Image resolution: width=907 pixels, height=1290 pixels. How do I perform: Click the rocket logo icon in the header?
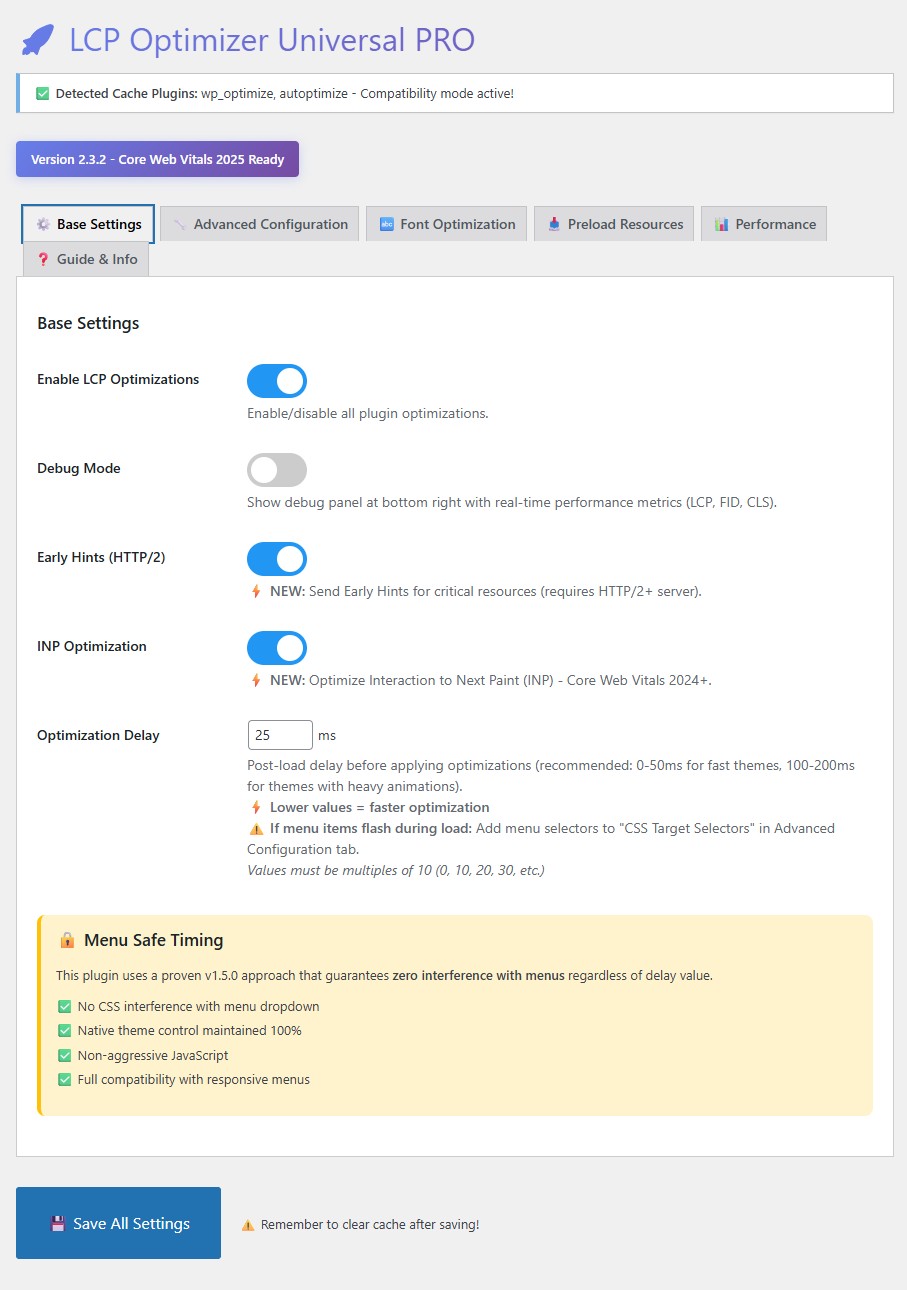click(37, 41)
